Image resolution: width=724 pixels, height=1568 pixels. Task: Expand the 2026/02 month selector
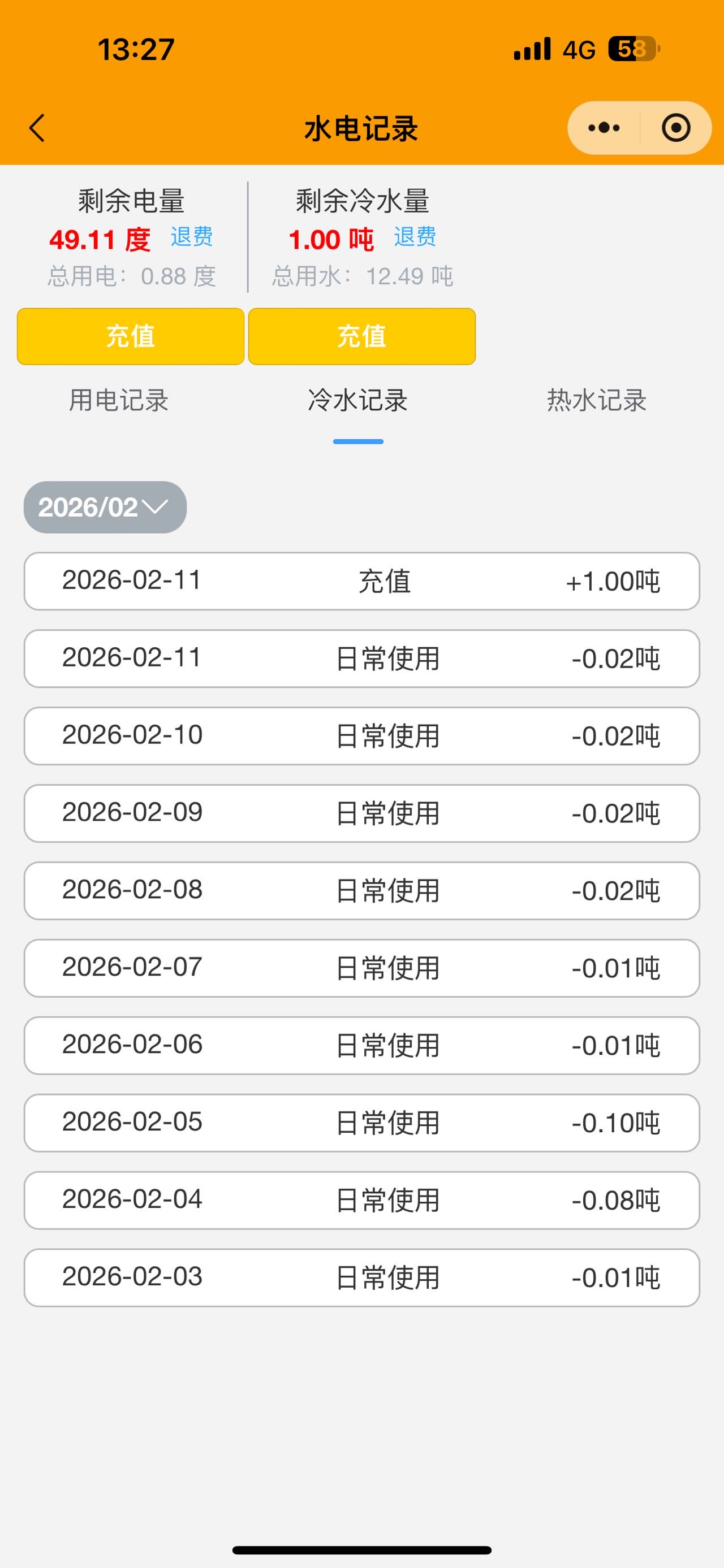(x=105, y=507)
